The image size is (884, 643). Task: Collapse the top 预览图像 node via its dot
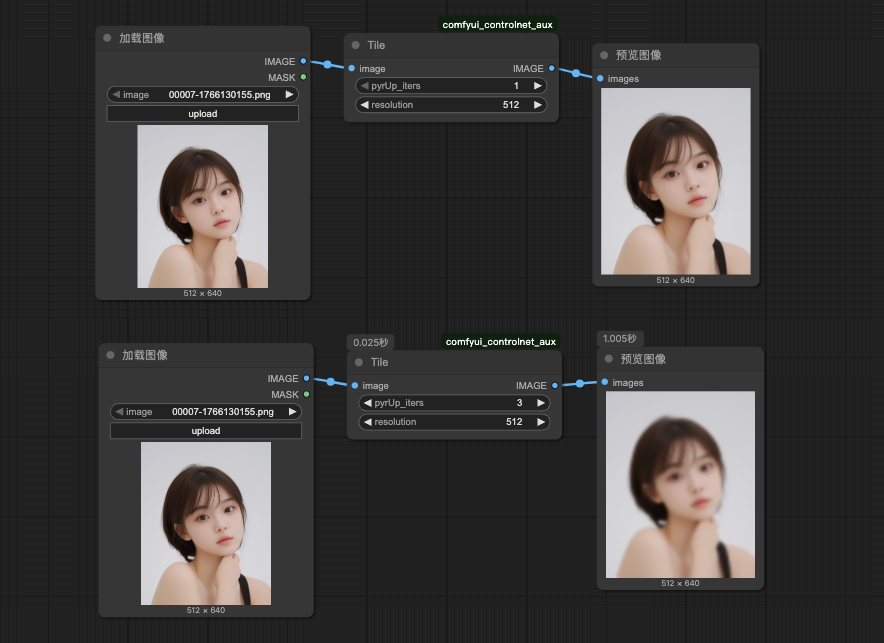604,55
